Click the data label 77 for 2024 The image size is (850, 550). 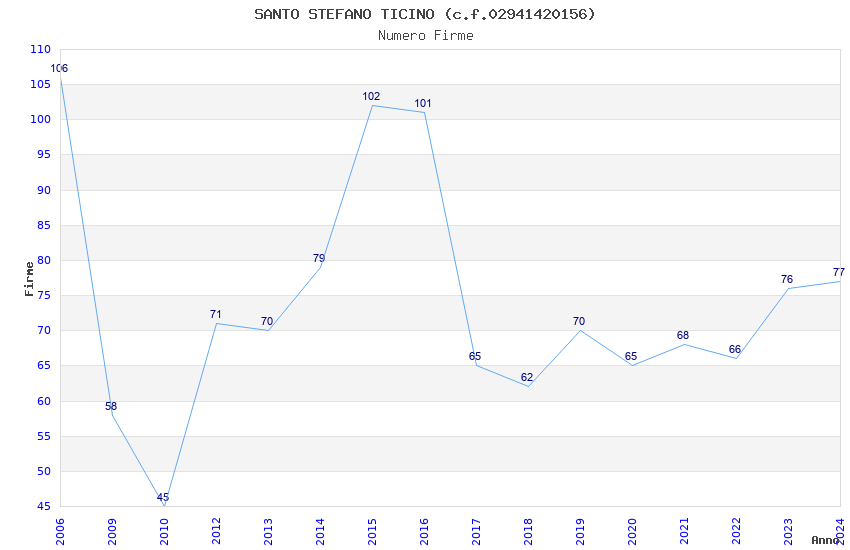839,272
